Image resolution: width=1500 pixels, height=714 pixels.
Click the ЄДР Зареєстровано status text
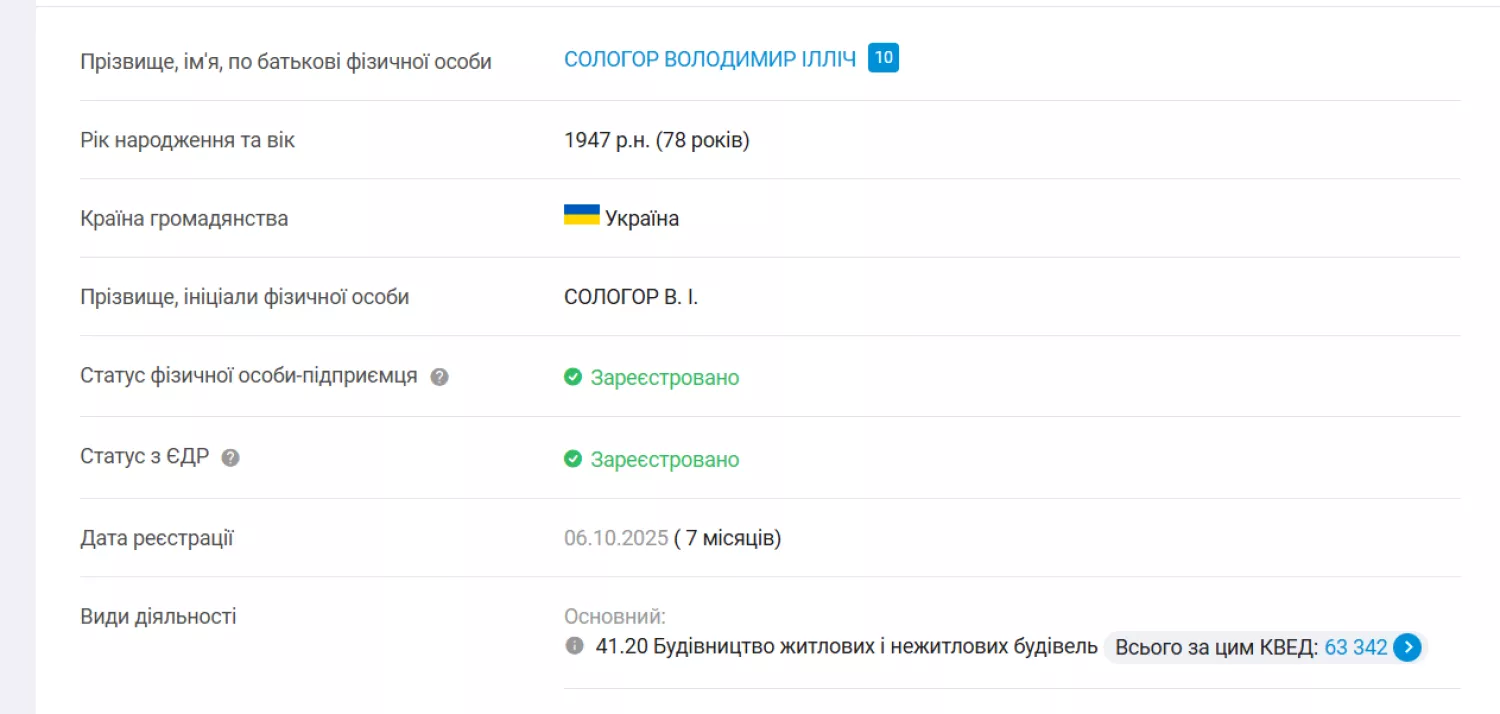point(665,460)
